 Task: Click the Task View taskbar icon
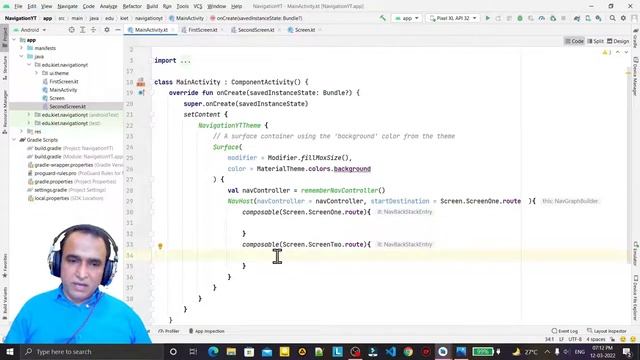tap(193, 351)
